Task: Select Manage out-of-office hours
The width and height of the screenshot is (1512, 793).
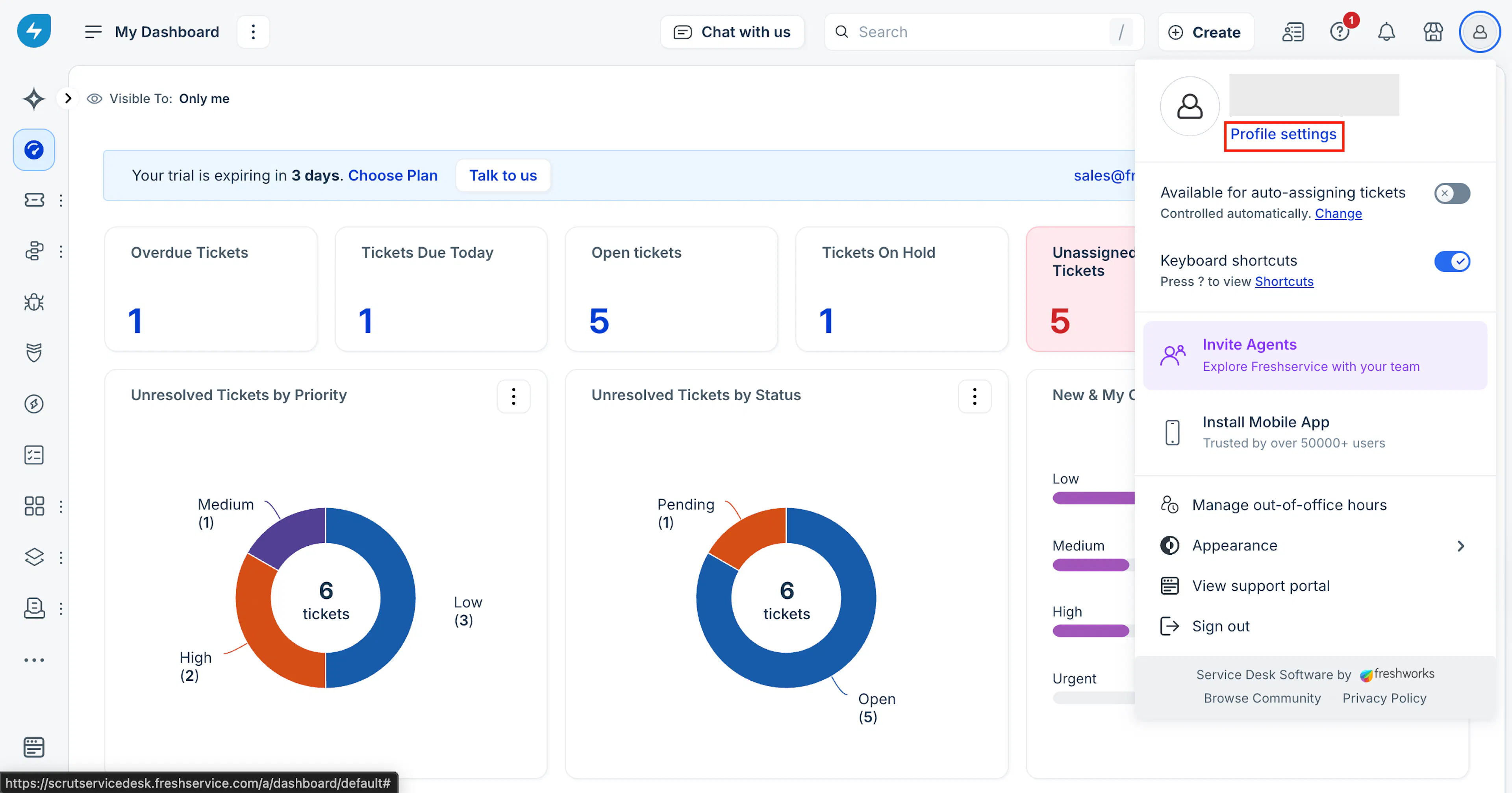Action: [1289, 505]
